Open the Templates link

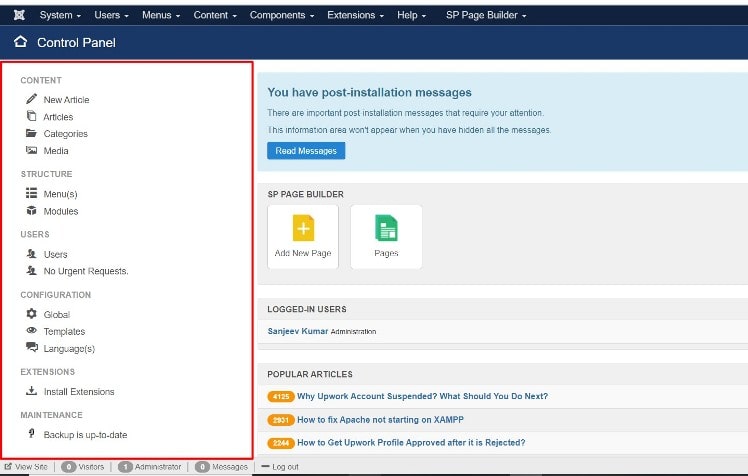(64, 331)
